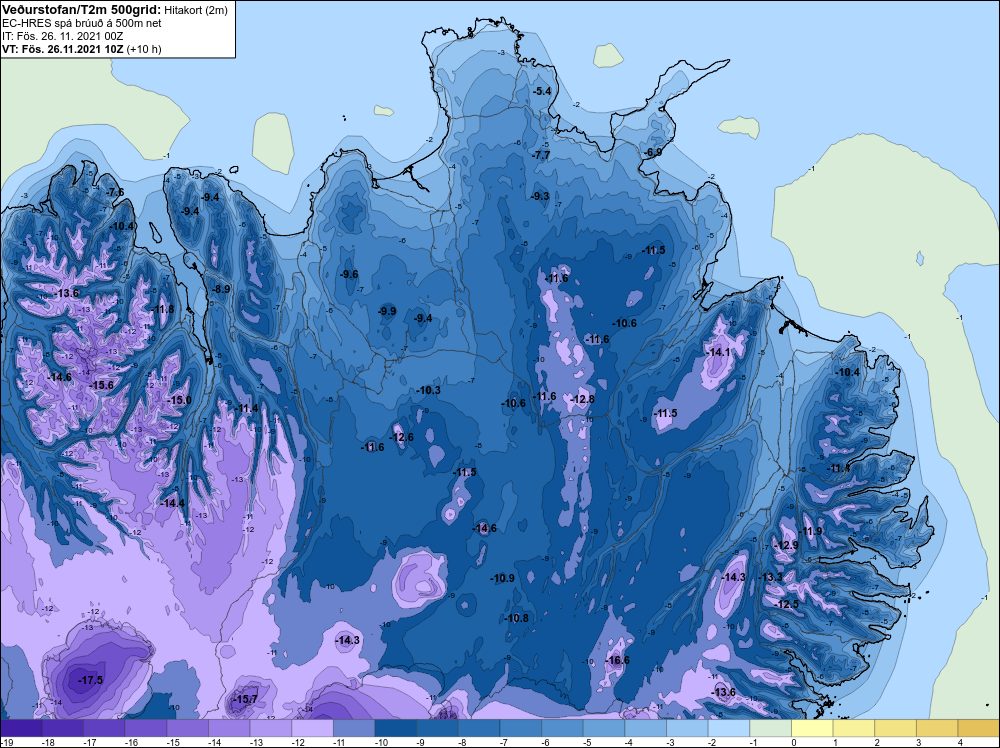Click the -12.8 temperature reading
The image size is (1000, 748).
[x=582, y=399]
